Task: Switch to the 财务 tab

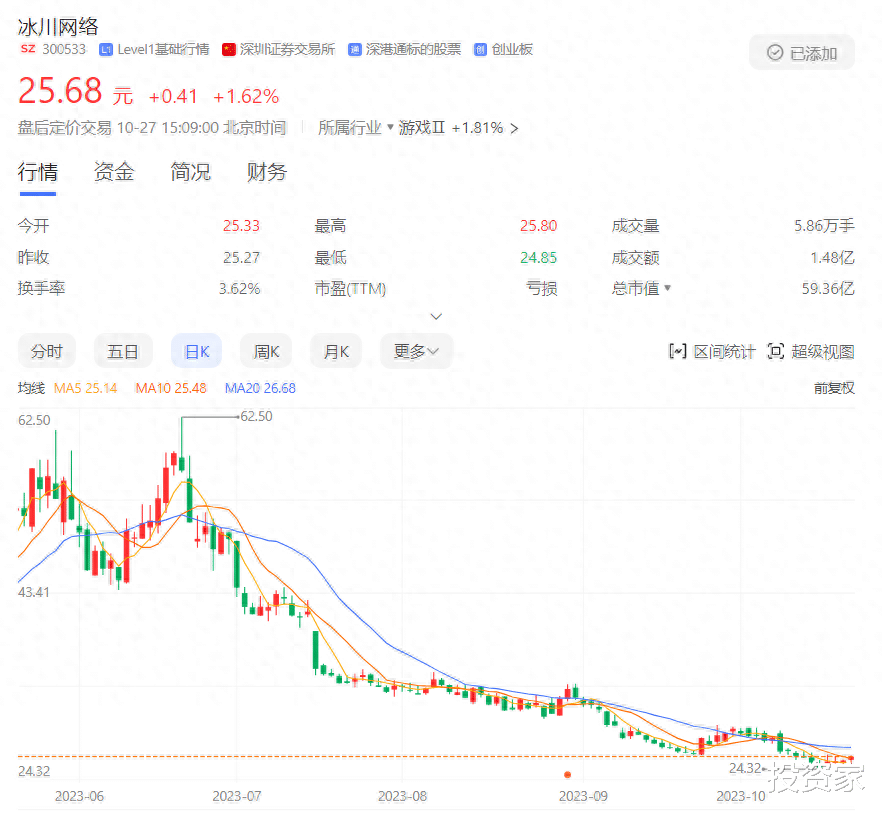Action: pos(267,172)
